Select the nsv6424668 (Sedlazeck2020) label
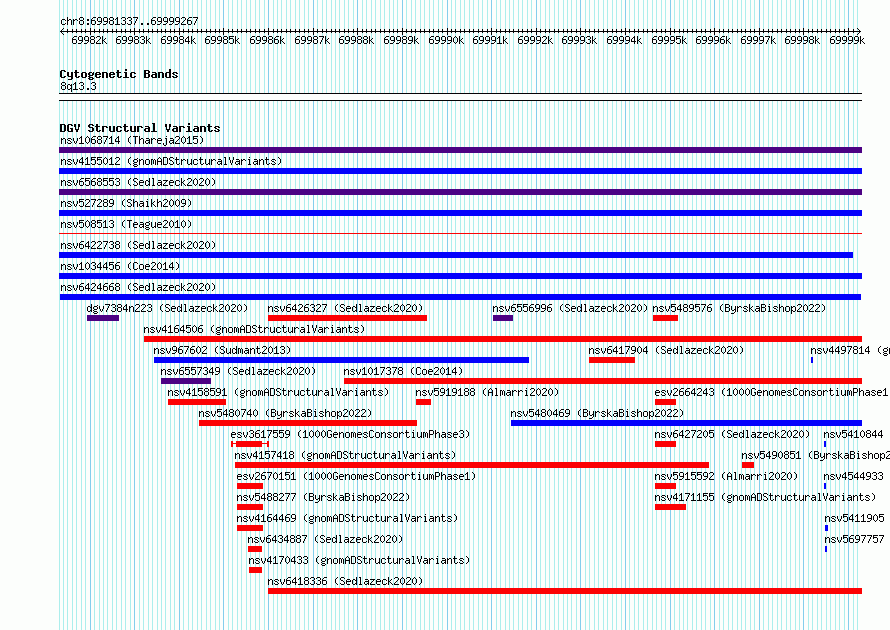The height and width of the screenshot is (630, 890). [138, 287]
